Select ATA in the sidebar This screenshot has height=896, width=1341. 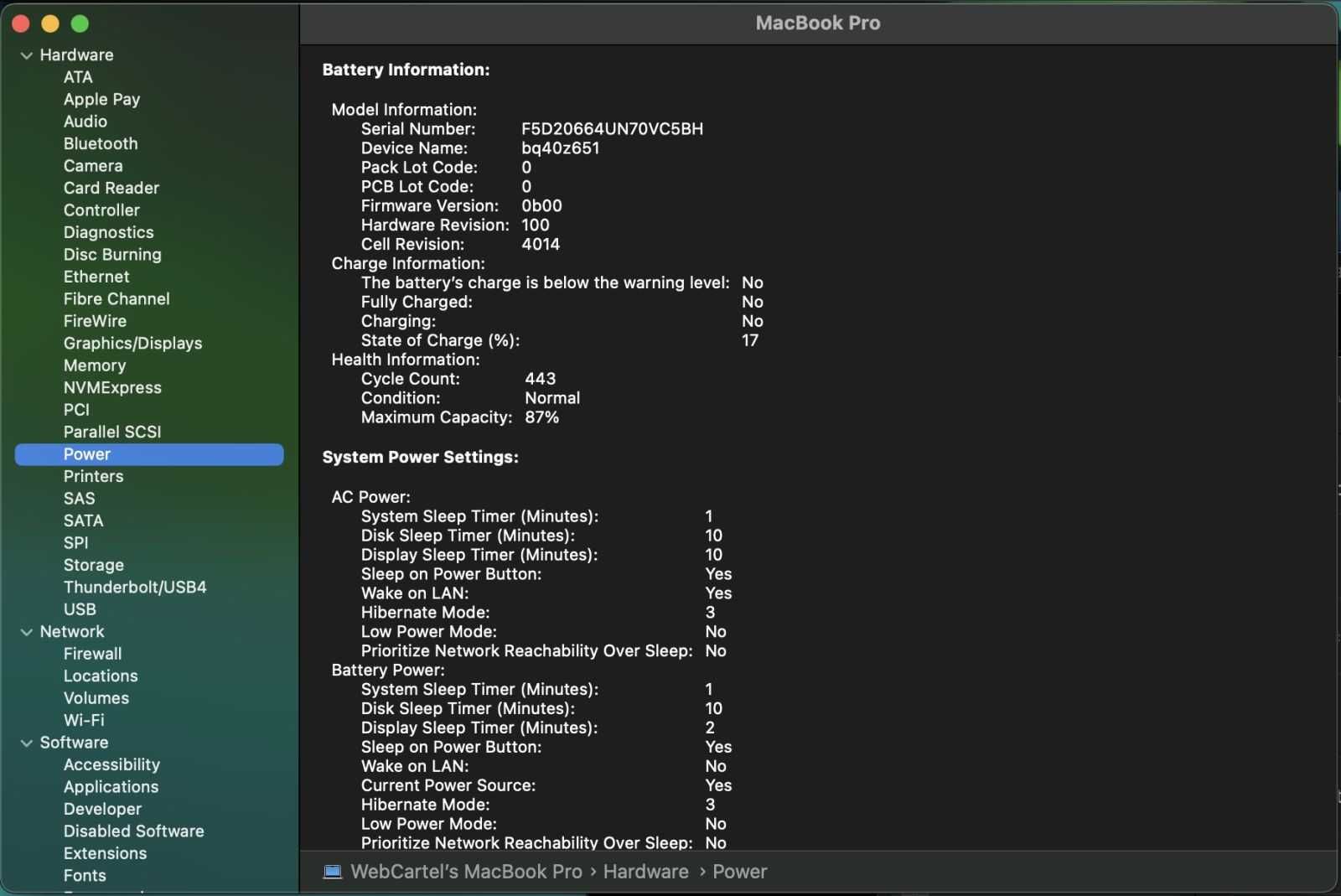point(78,77)
